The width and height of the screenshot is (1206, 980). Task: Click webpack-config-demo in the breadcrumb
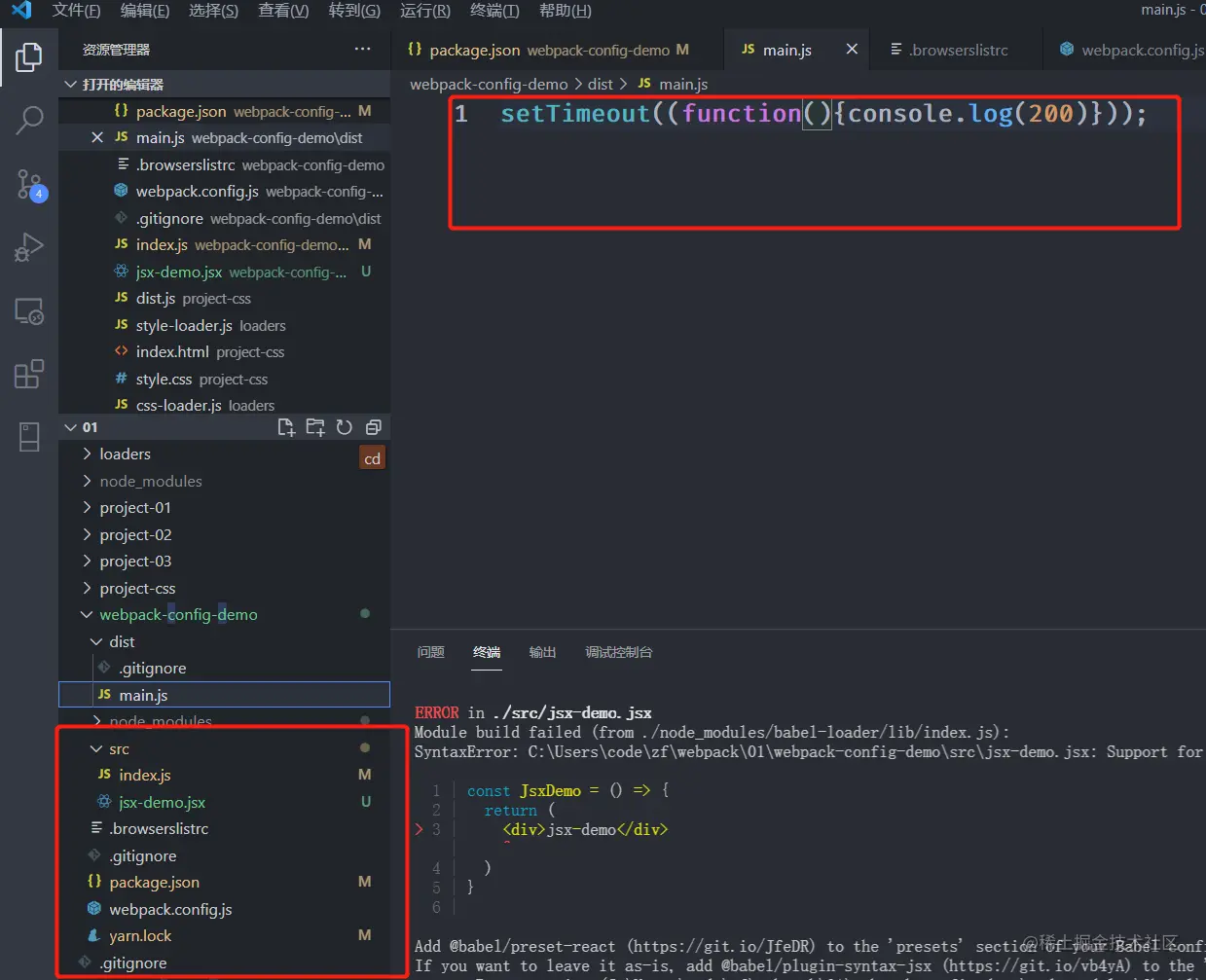(489, 85)
